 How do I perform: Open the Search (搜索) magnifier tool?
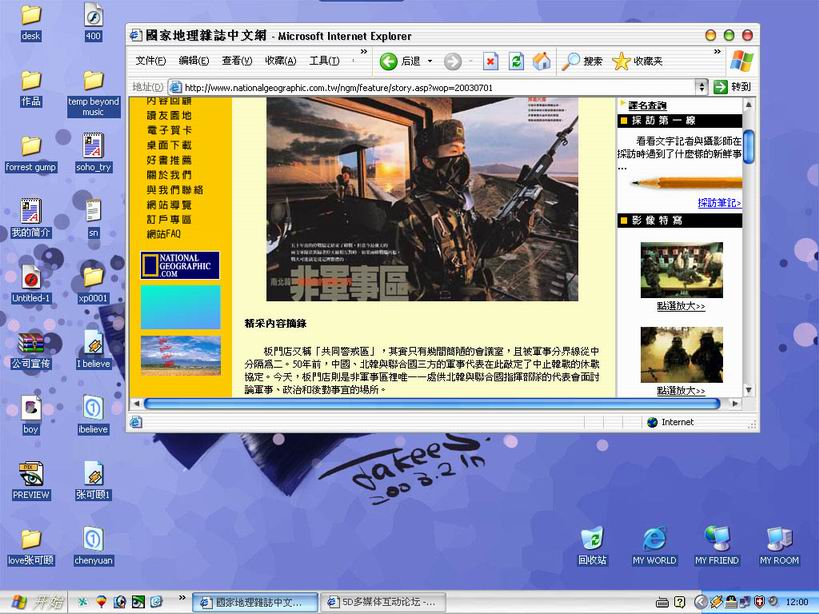coord(581,62)
